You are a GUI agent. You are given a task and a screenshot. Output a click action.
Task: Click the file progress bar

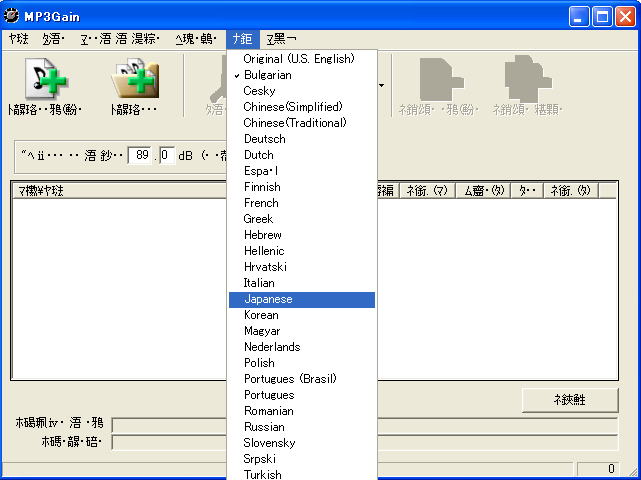pos(365,425)
